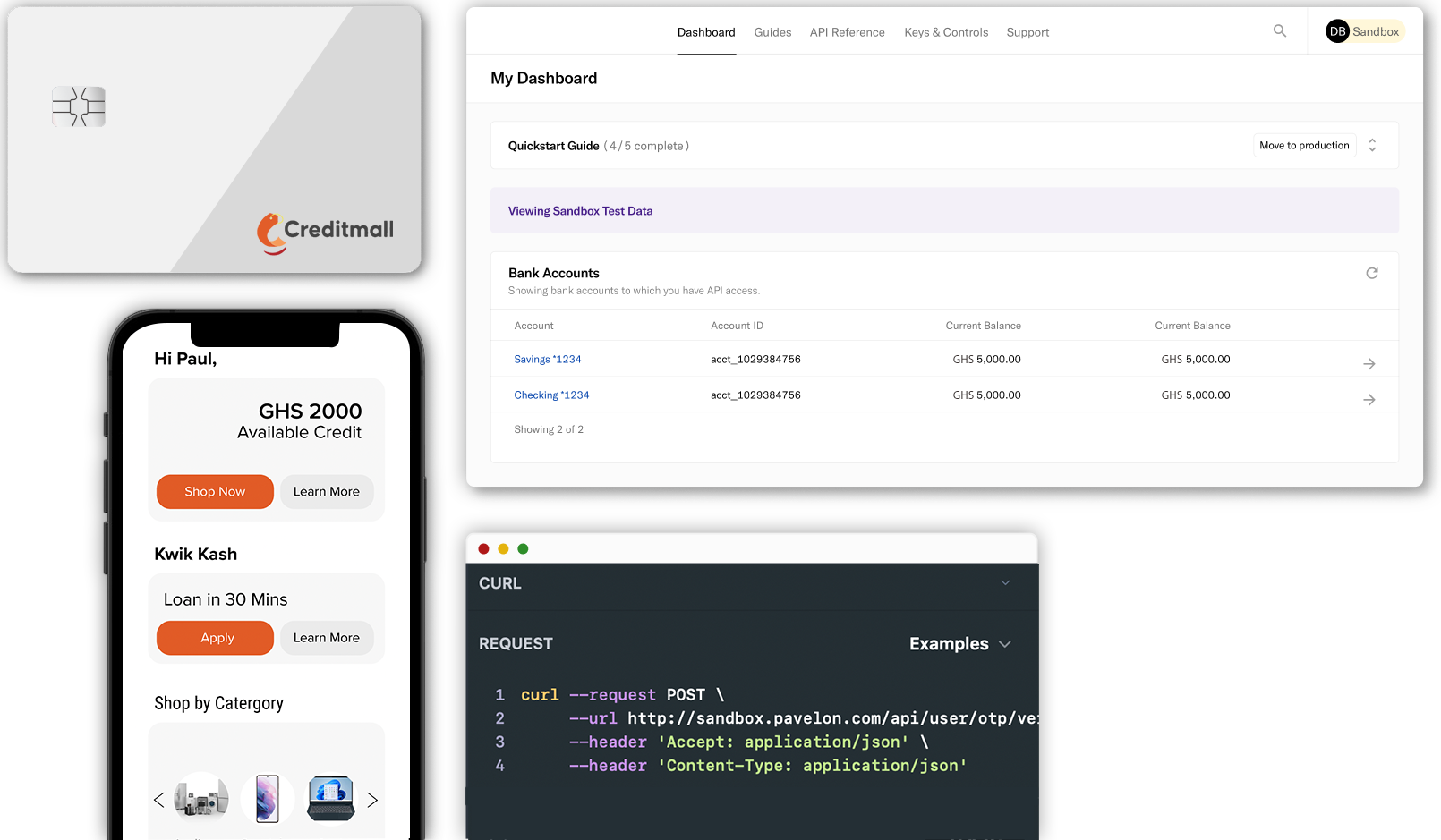Click the Bank Accounts section title
This screenshot has width=1441, height=840.
pyautogui.click(x=554, y=273)
